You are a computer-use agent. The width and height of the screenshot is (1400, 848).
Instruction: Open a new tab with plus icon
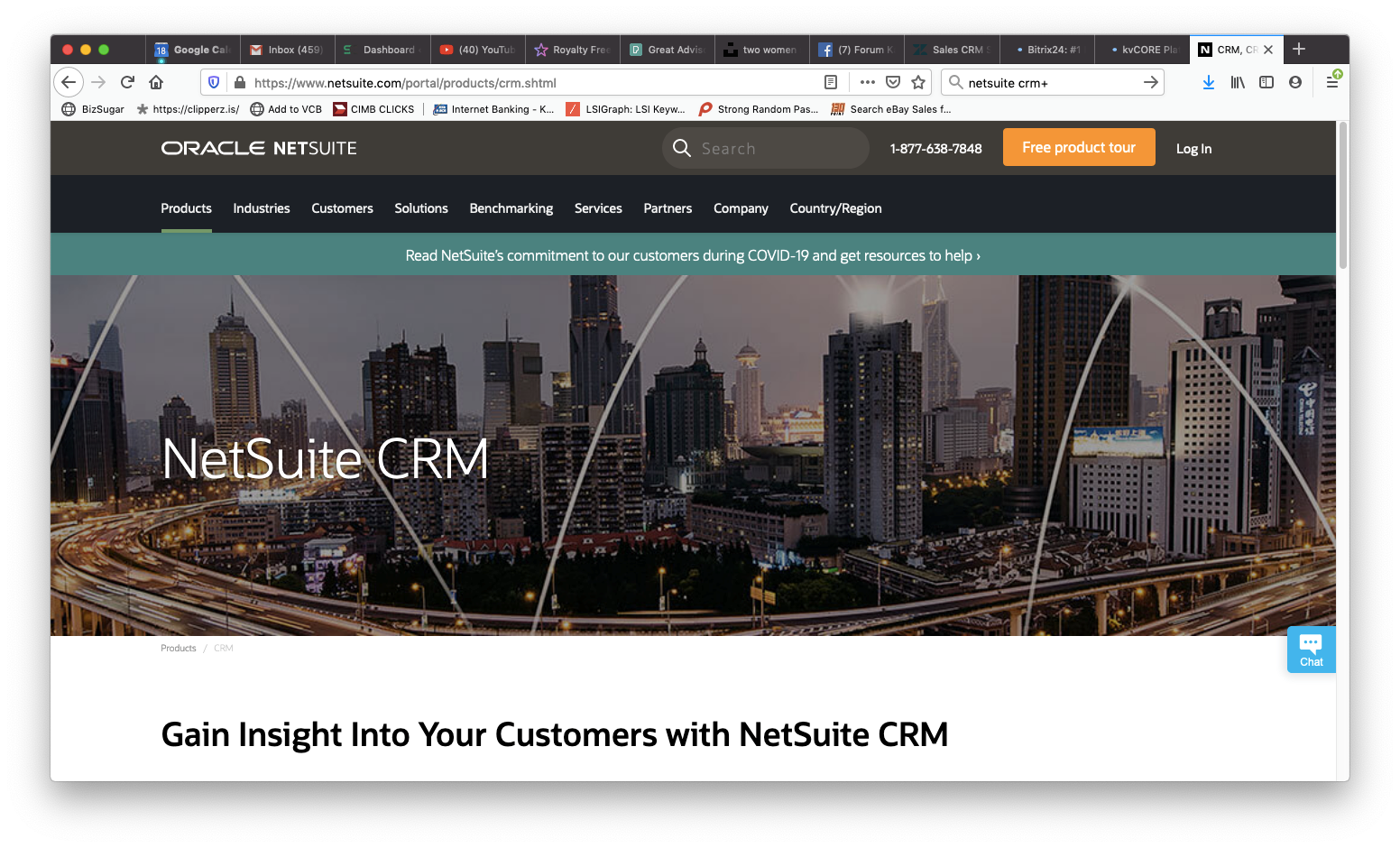coord(1299,49)
